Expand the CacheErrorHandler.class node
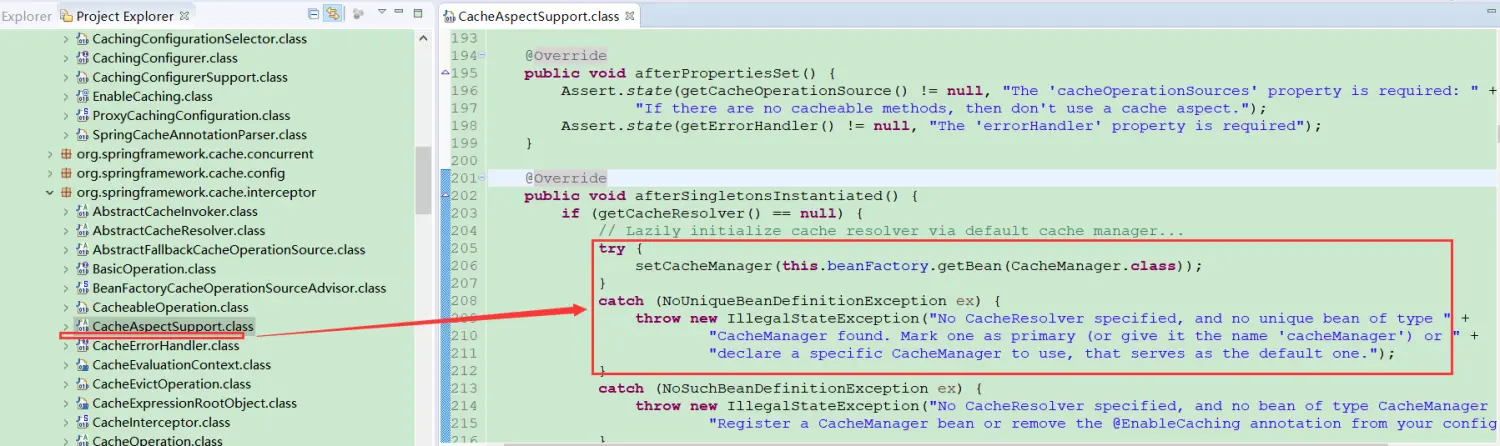Viewport: 1500px width, 446px height. click(x=66, y=346)
